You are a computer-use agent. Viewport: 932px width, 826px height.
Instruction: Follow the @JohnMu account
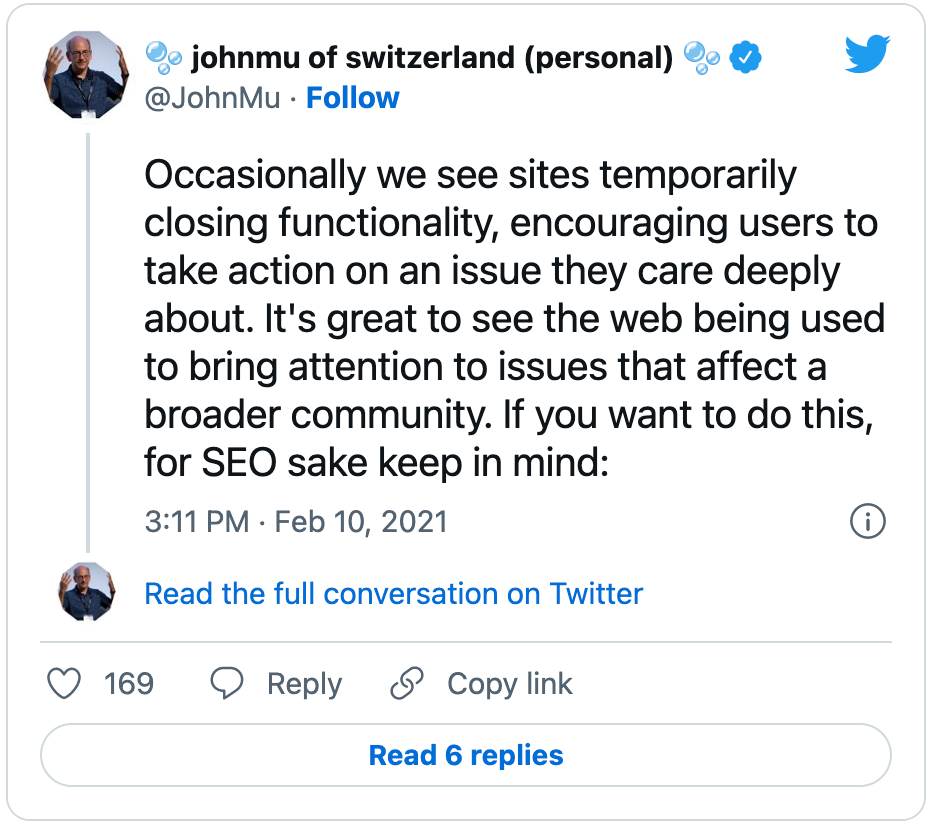tap(352, 97)
